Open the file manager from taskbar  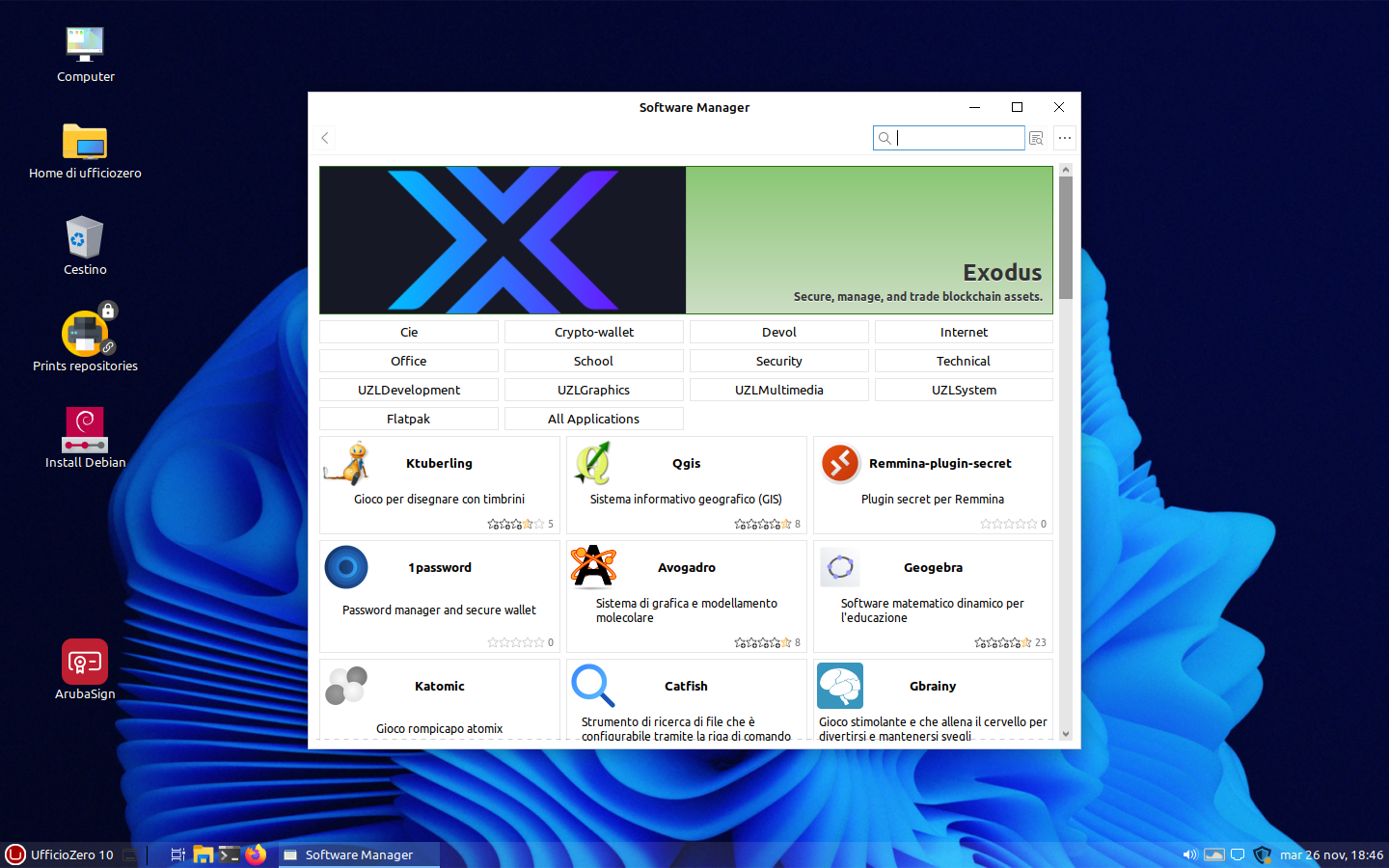point(203,854)
